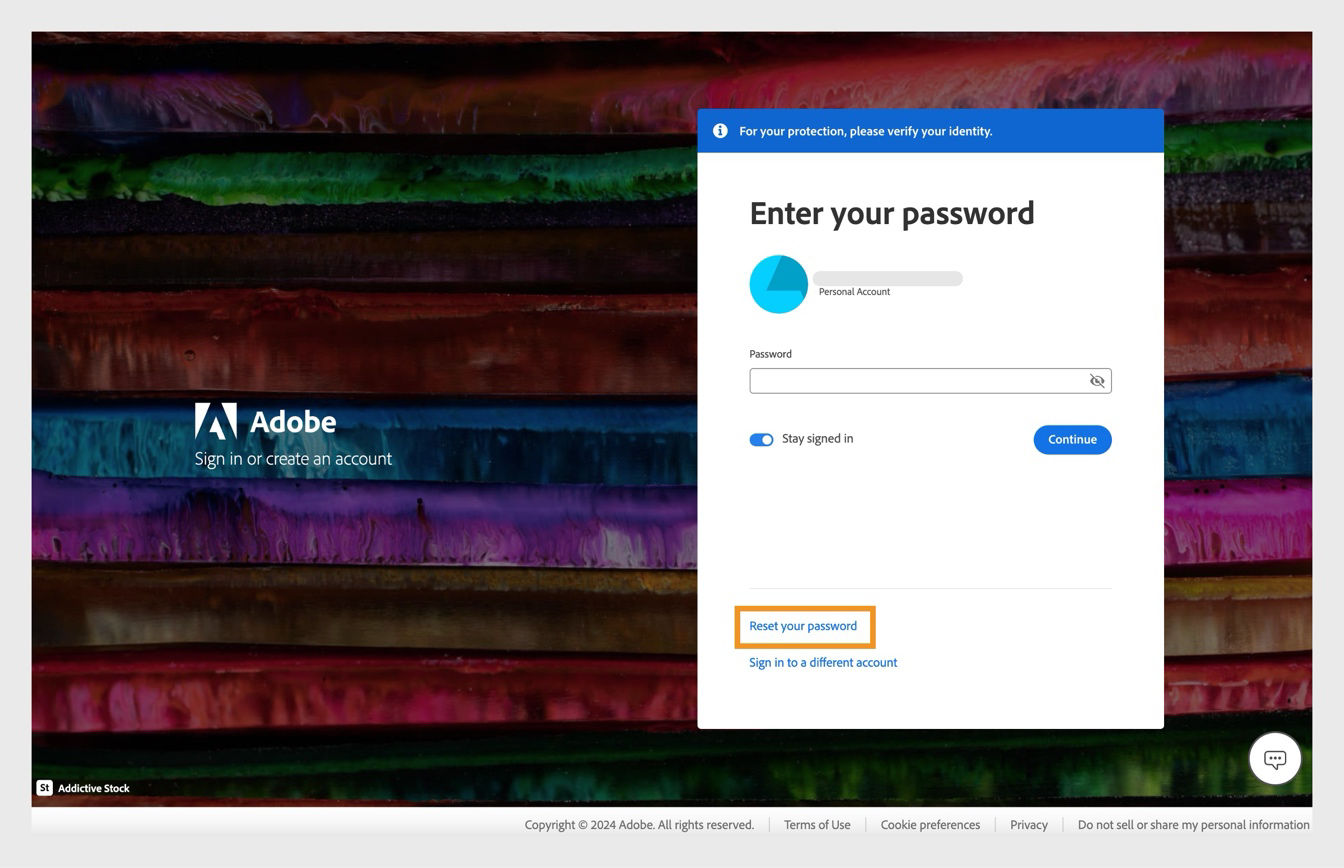Click the Addictive Stock photo credit
Viewport: 1344px width, 868px height.
[x=93, y=788]
